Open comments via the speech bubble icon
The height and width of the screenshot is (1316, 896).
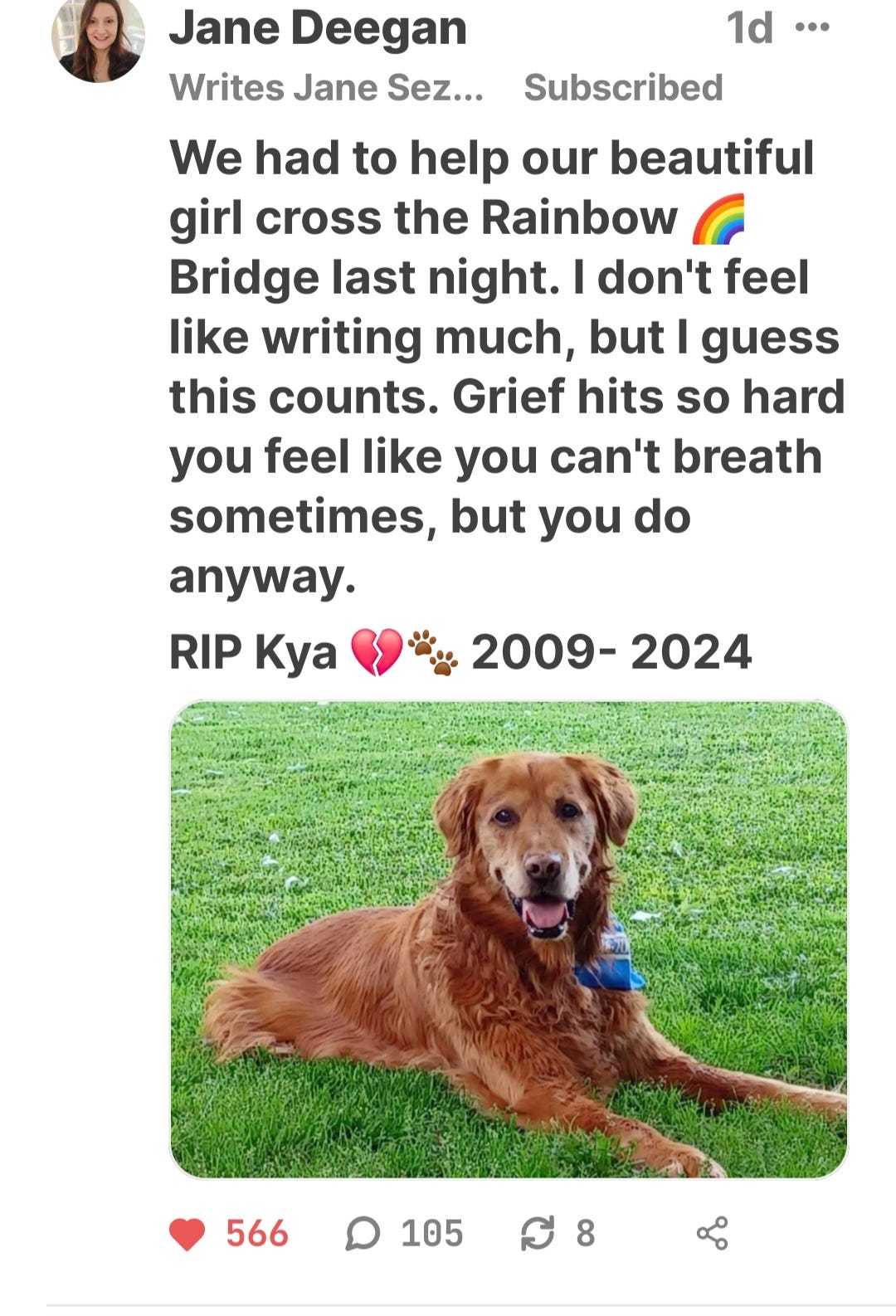point(363,1234)
